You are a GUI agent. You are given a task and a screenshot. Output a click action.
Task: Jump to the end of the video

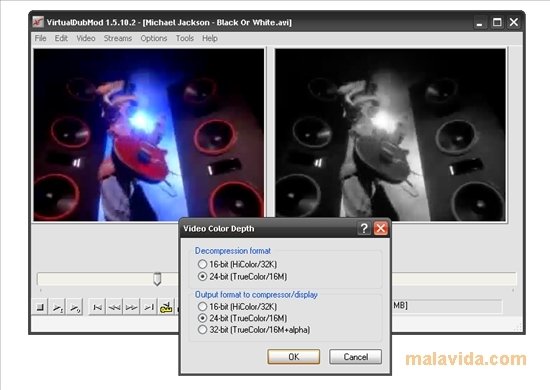tap(149, 308)
